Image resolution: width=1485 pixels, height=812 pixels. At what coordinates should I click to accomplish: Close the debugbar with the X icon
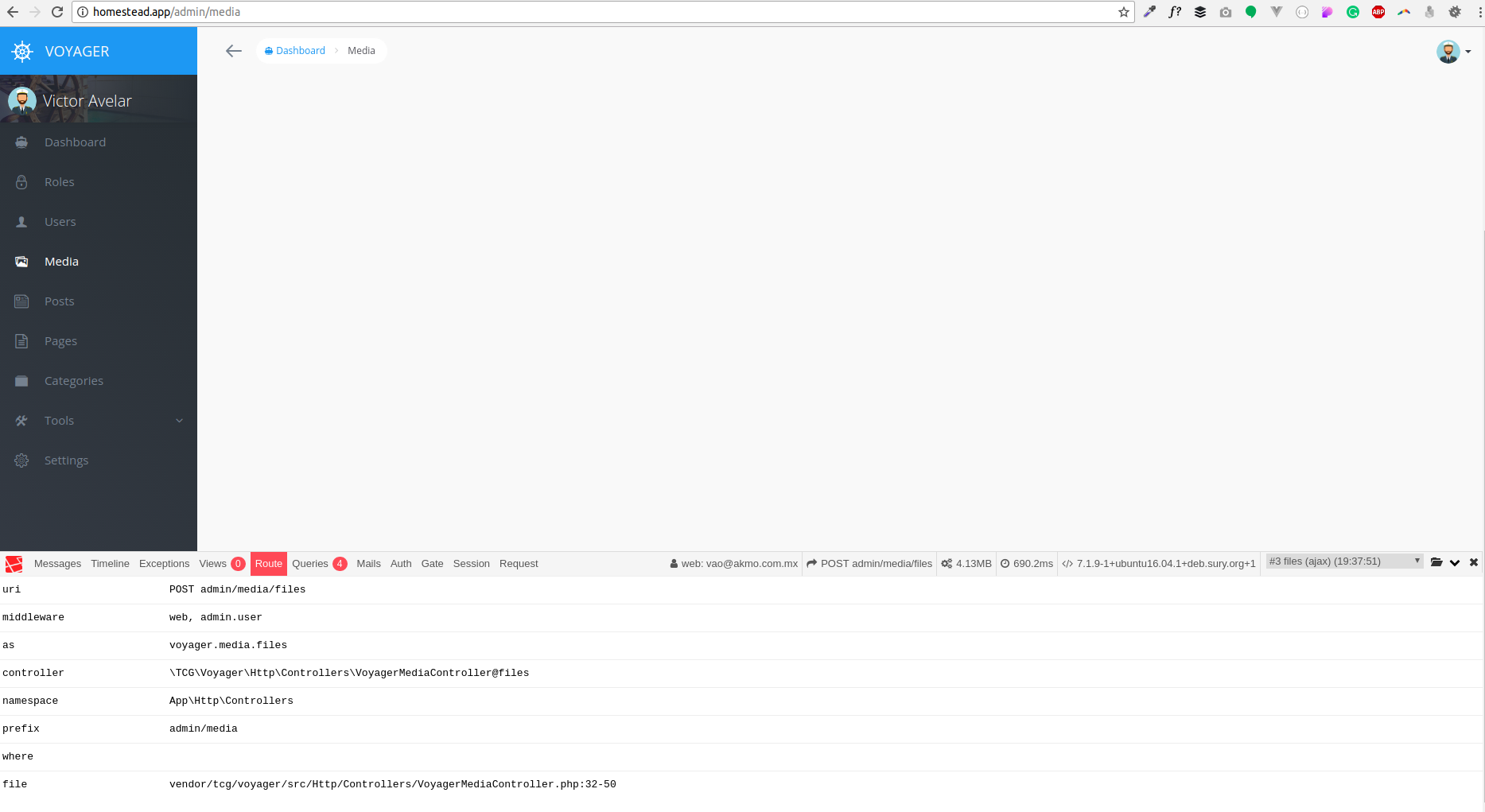click(1474, 562)
